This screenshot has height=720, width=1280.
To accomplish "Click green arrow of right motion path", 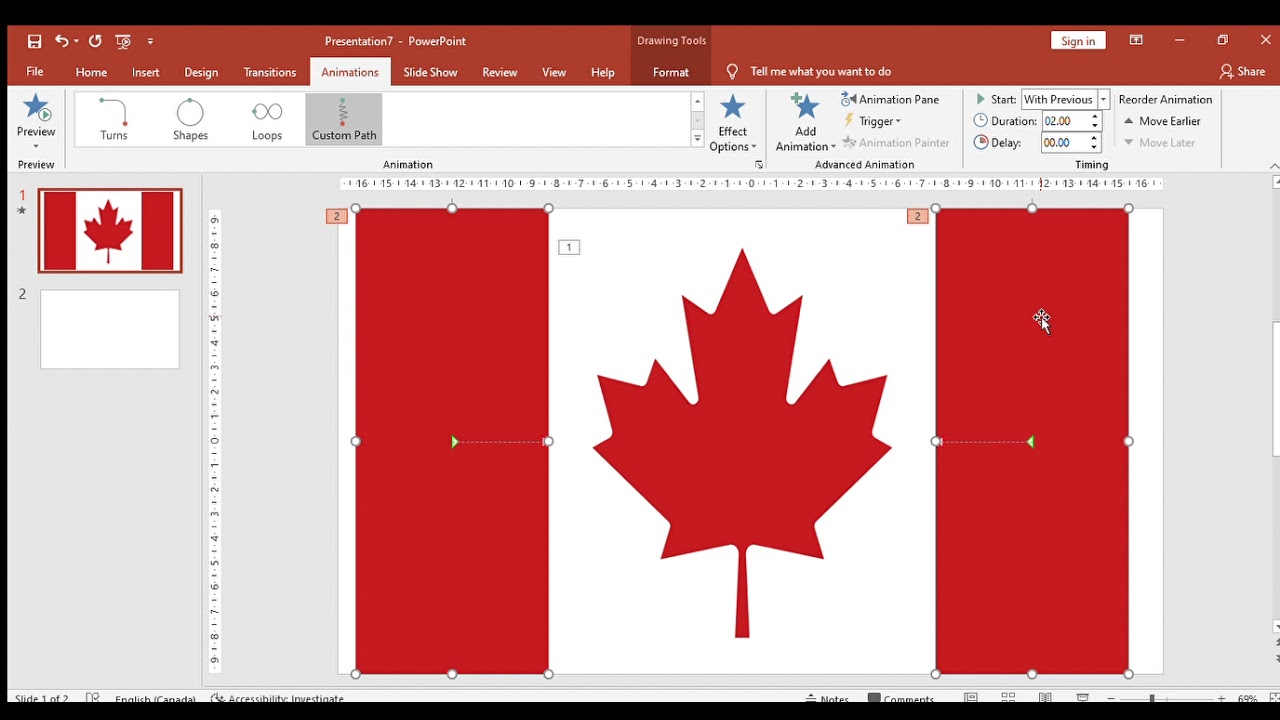I will point(1030,441).
